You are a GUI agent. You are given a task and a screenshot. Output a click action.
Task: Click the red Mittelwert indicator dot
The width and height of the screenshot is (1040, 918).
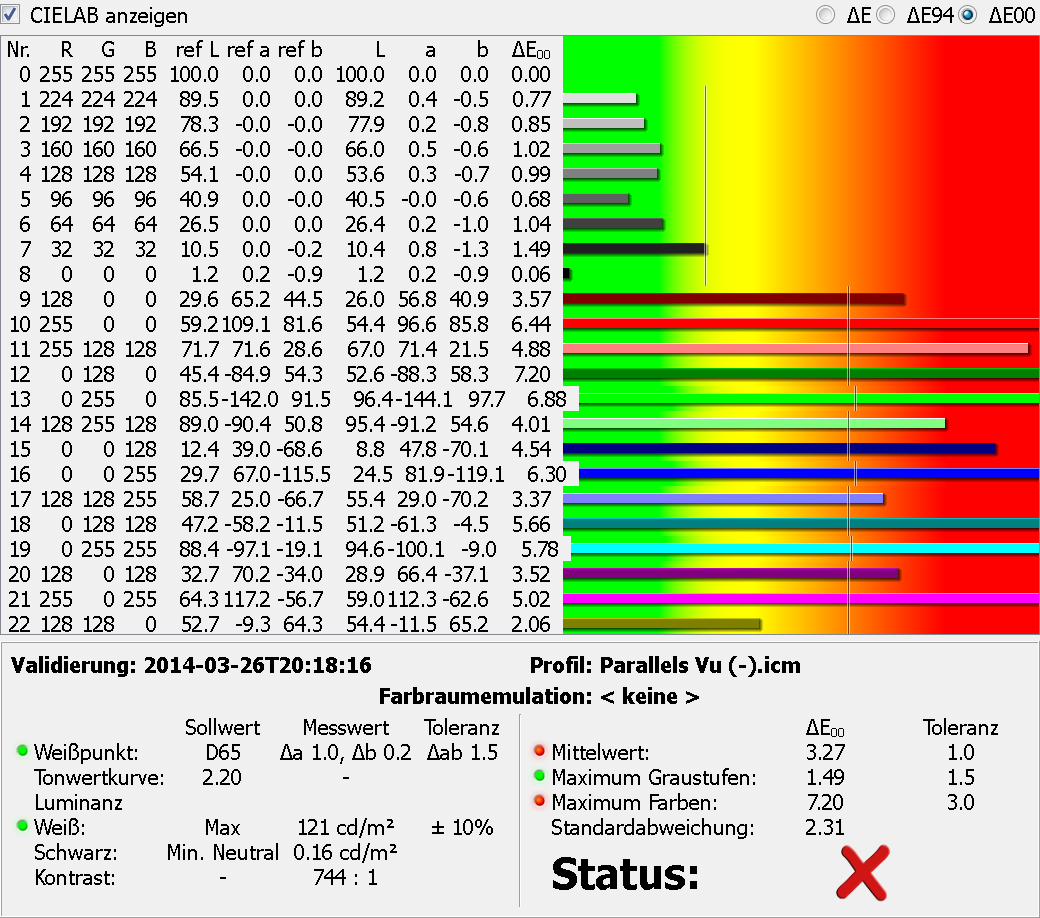(540, 752)
